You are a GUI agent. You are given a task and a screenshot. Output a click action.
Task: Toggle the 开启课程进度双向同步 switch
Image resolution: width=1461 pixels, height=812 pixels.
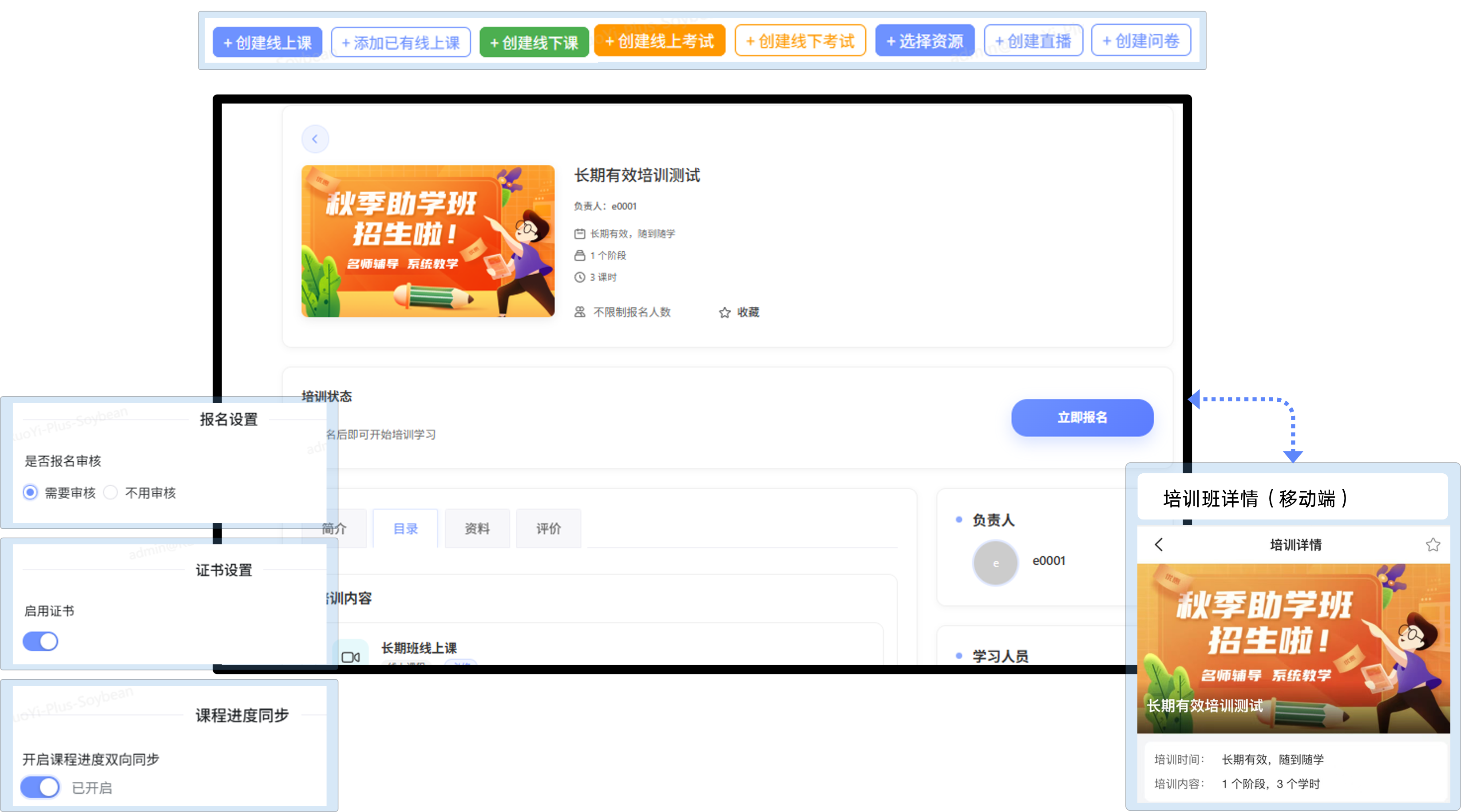tap(40, 787)
